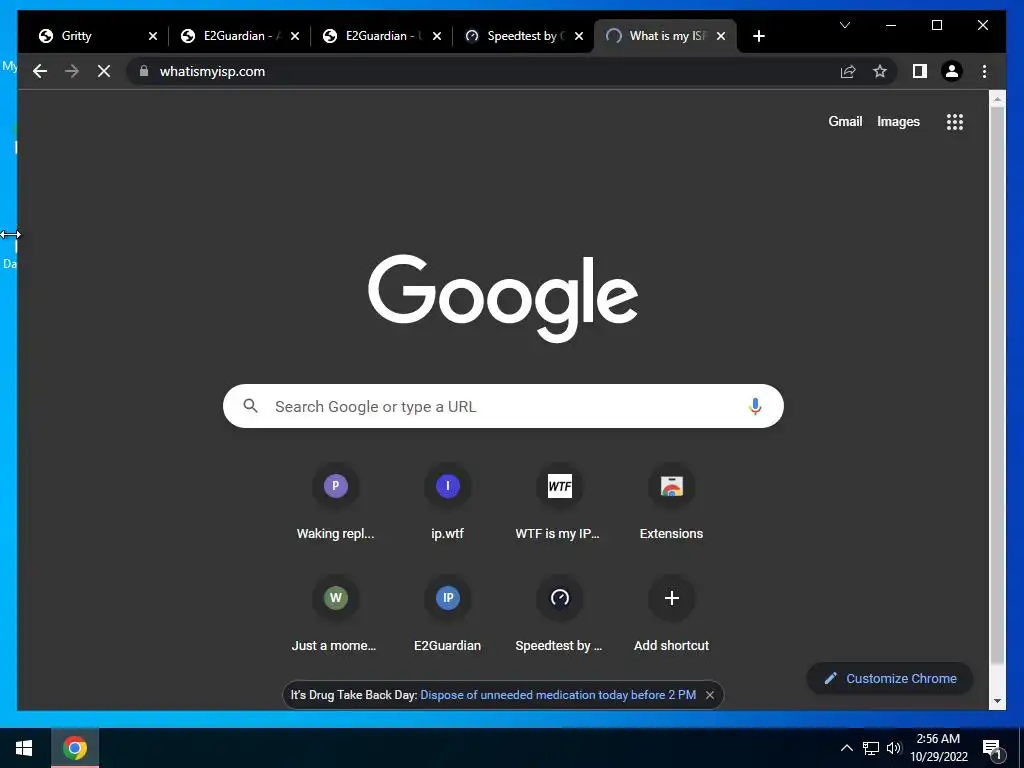Dismiss the Drug Take Back Day notice

710,695
